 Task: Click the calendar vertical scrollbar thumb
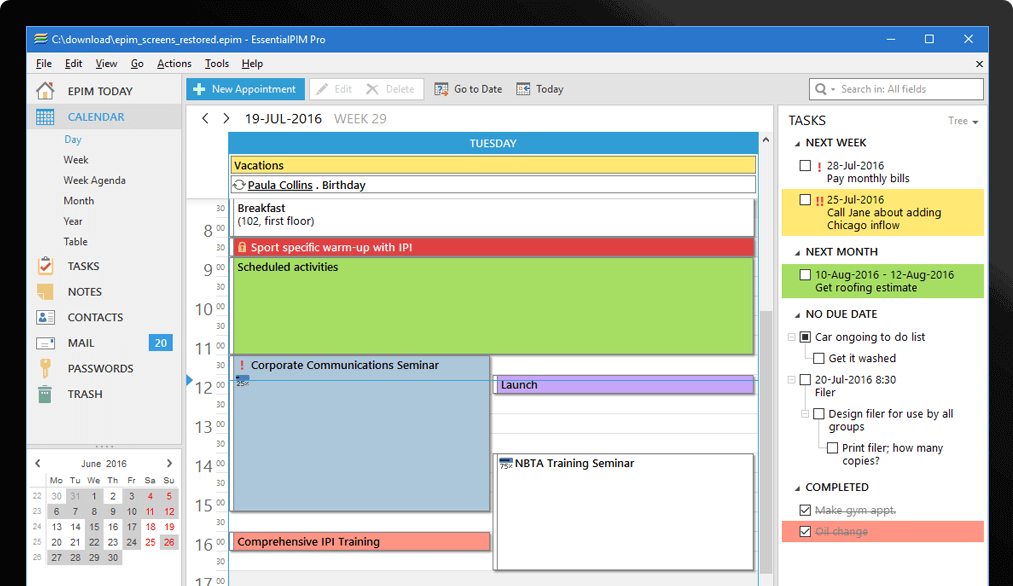(766, 441)
